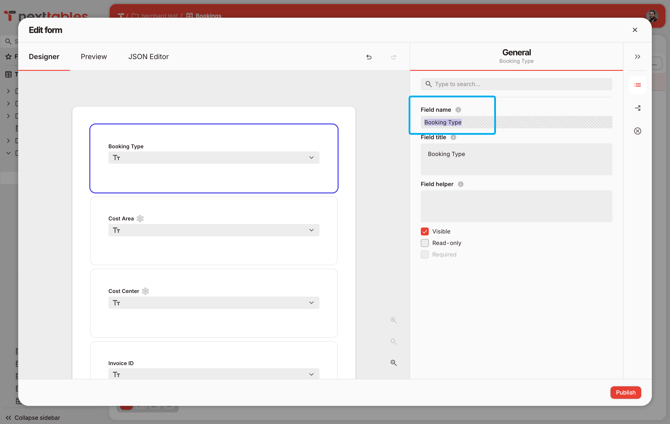
Task: Open the Invoice ID dropdown
Action: (x=214, y=374)
